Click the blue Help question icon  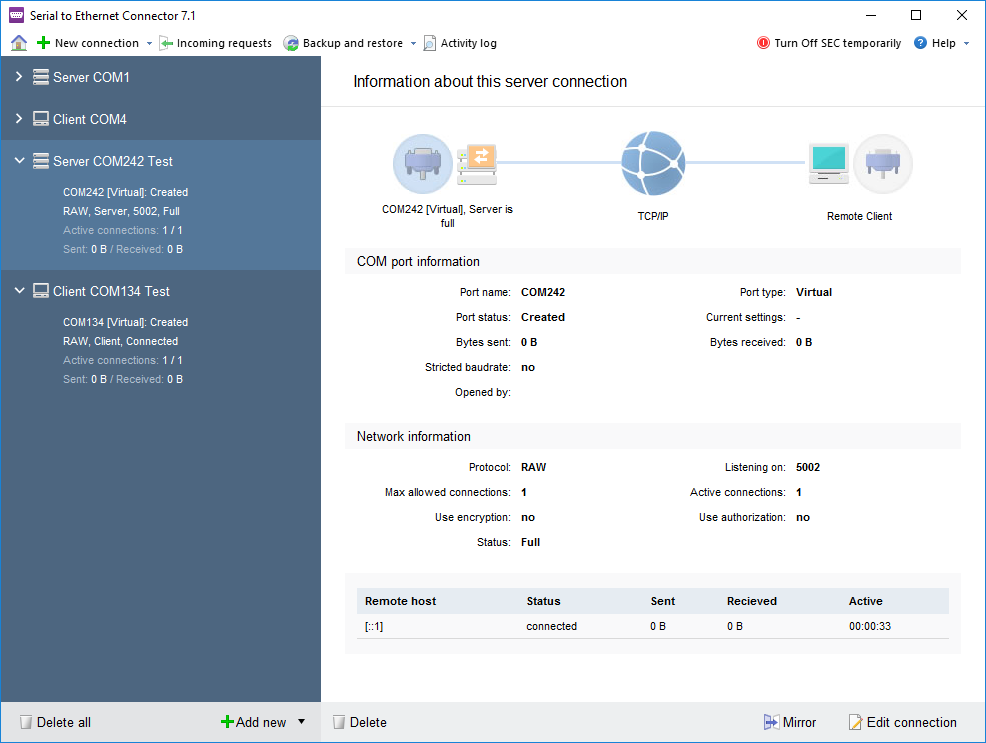tap(921, 43)
